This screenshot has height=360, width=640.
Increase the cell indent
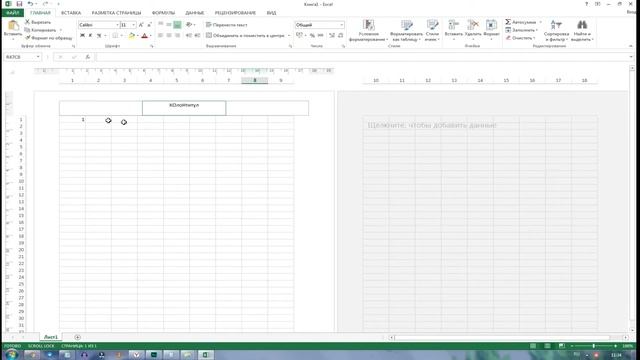coord(198,36)
